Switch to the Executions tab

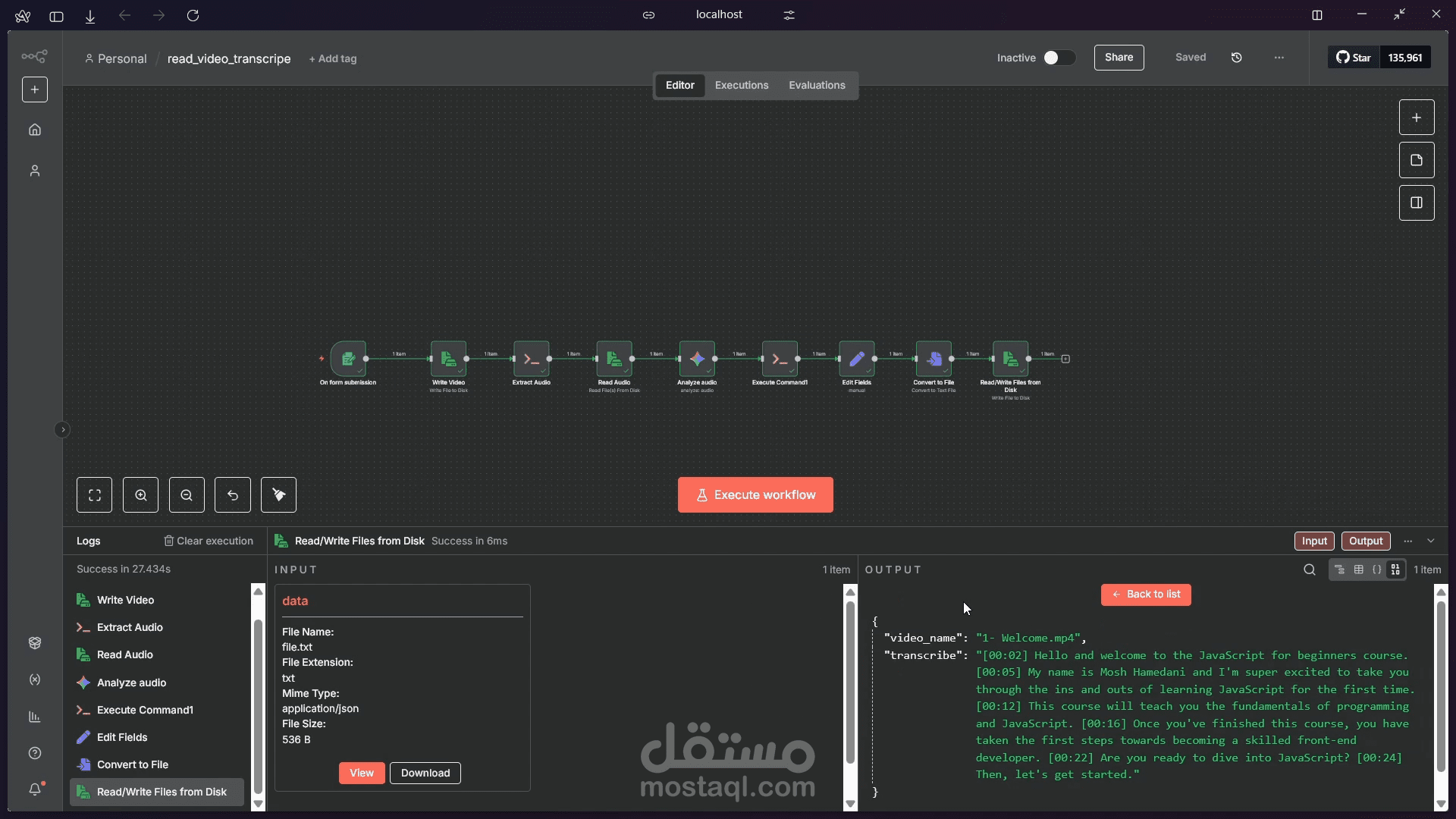(742, 85)
